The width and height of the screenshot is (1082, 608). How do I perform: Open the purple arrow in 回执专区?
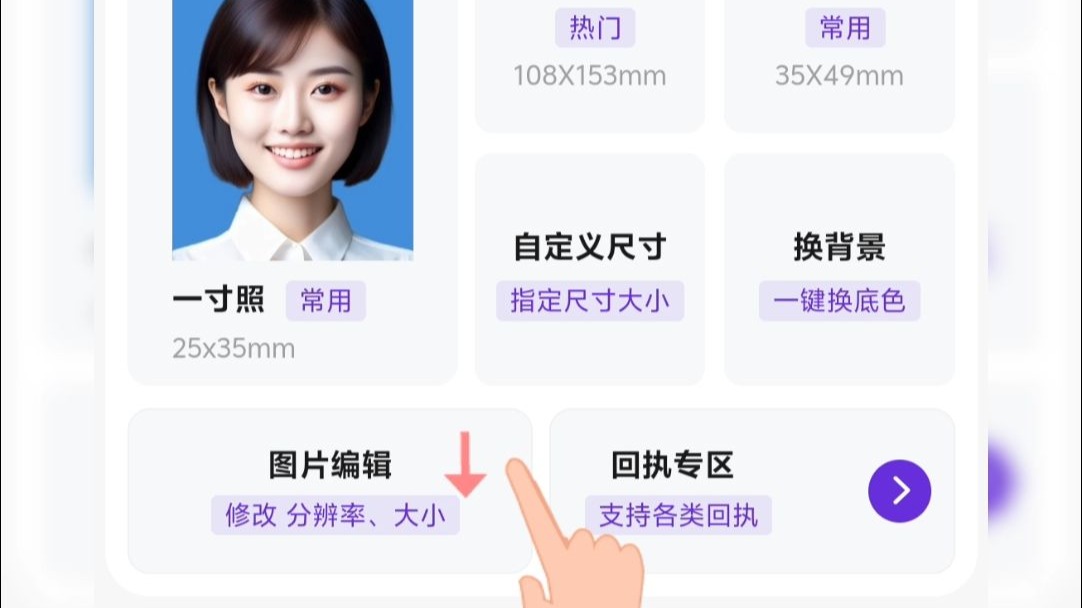(899, 491)
